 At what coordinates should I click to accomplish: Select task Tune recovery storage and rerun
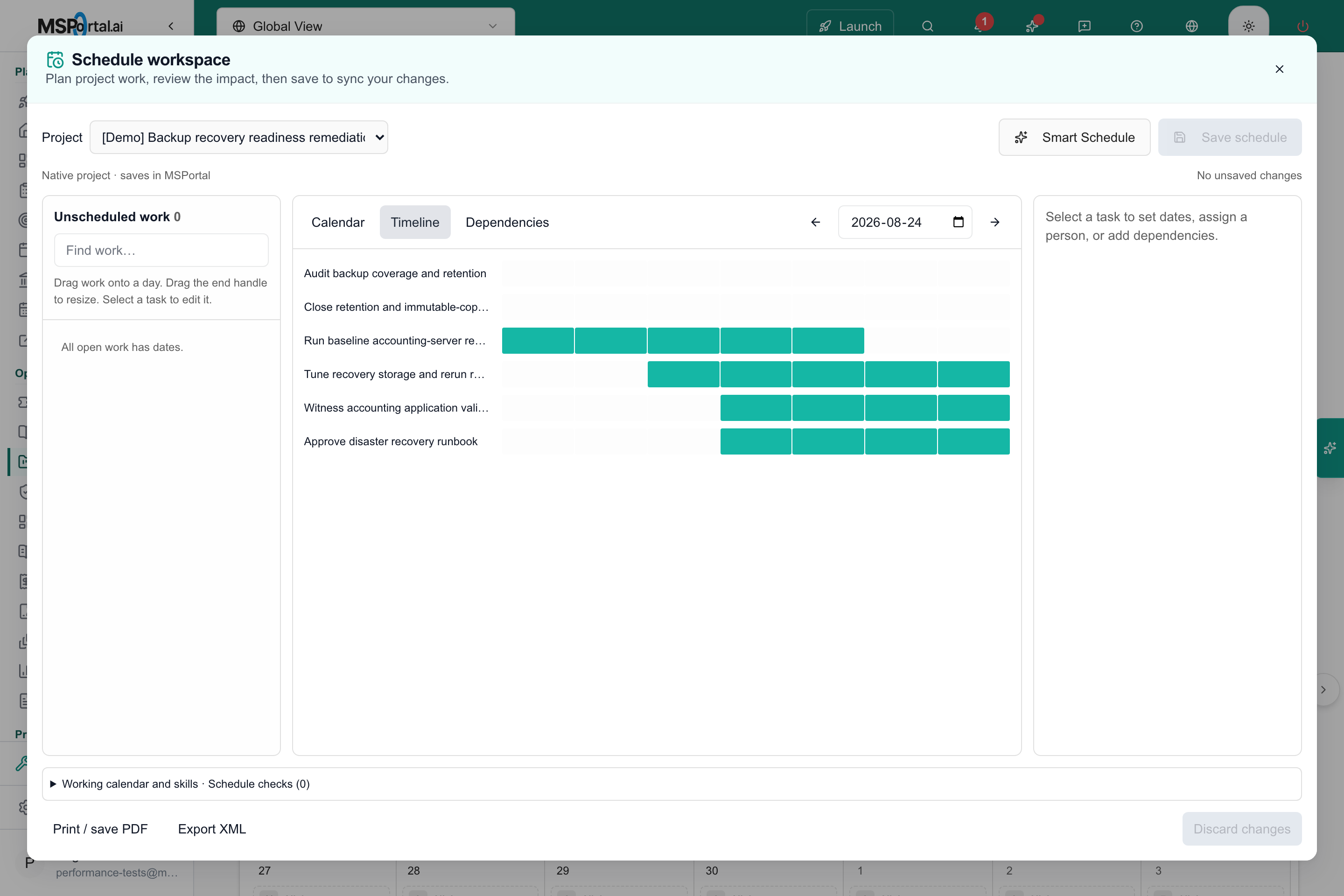coord(394,374)
